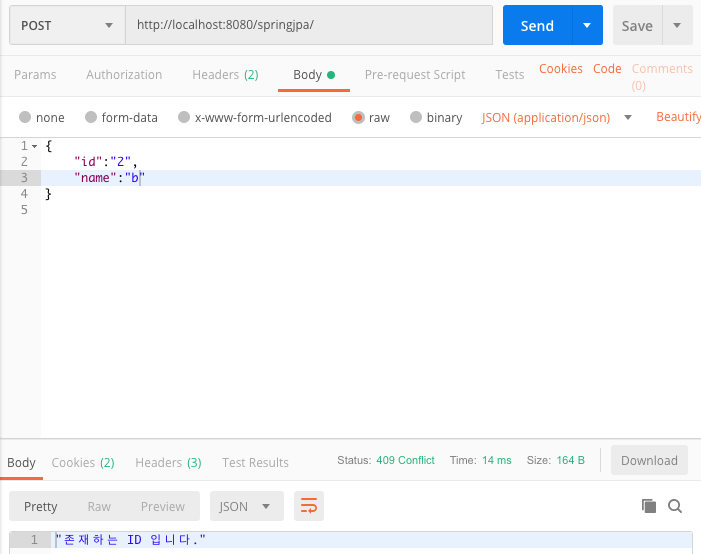Open the request Headers (2) tab

225,75
